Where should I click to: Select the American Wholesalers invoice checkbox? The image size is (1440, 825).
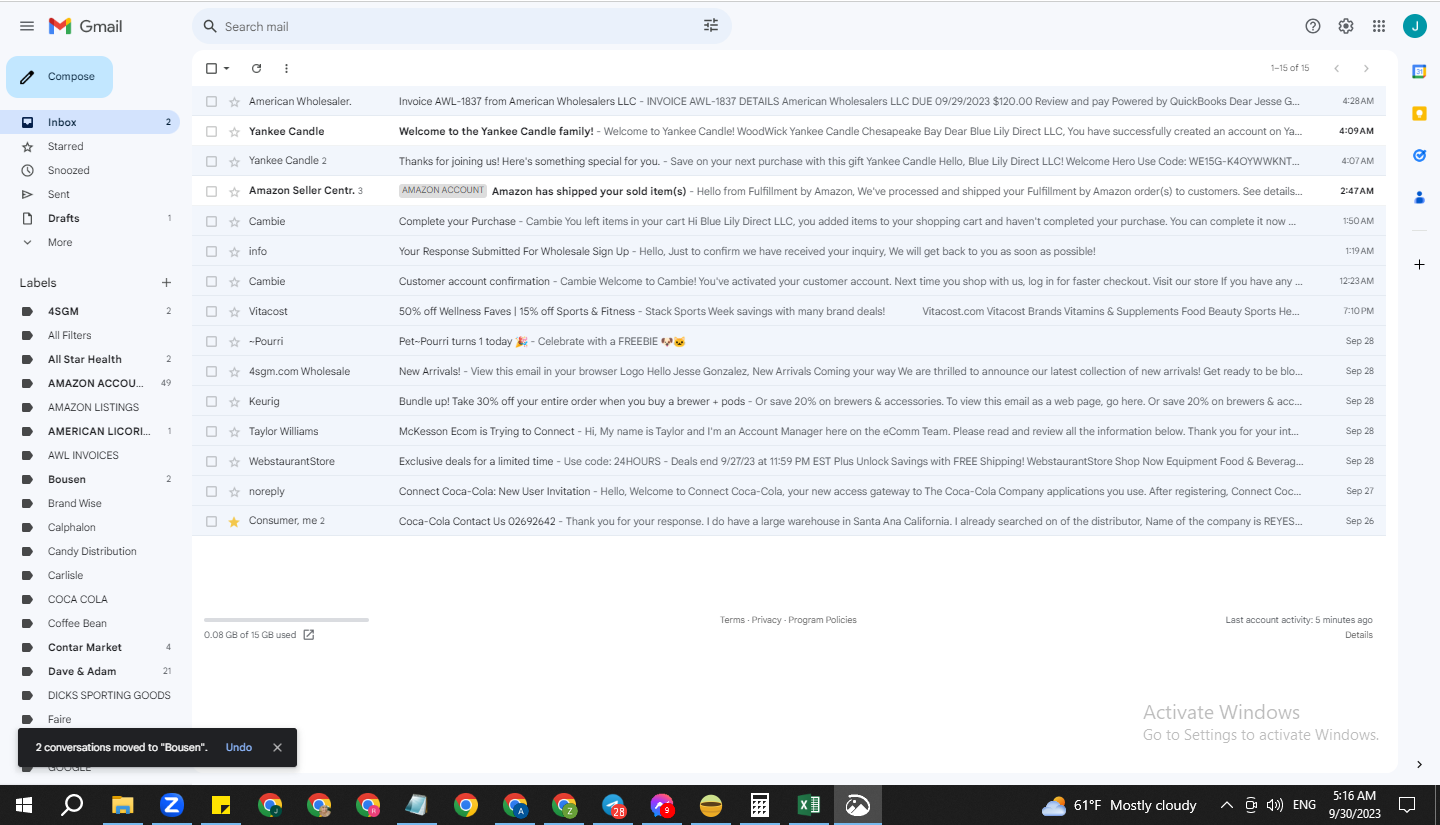(211, 101)
